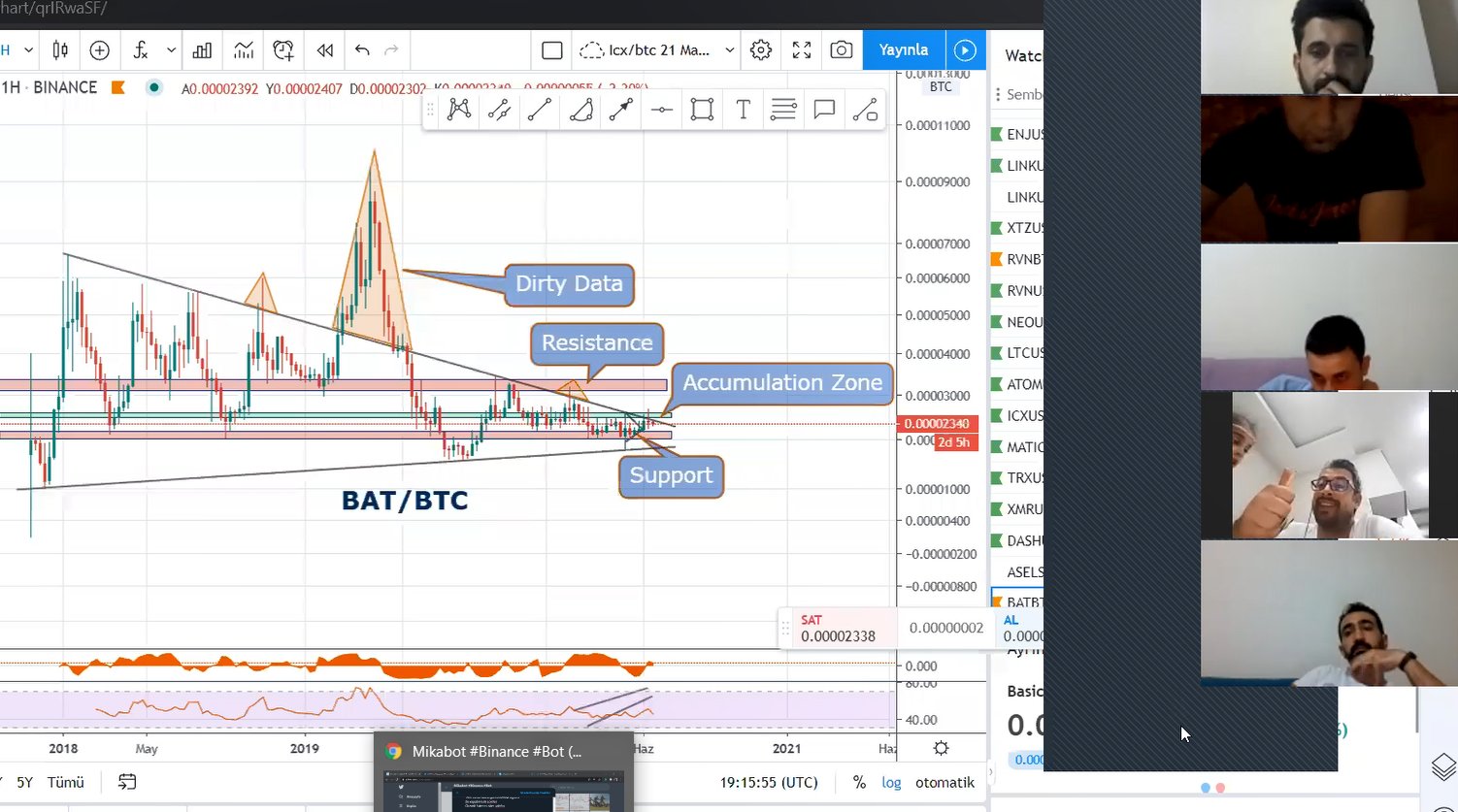The image size is (1458, 812).
Task: Select the triangle shape drawing tool
Action: click(x=580, y=110)
